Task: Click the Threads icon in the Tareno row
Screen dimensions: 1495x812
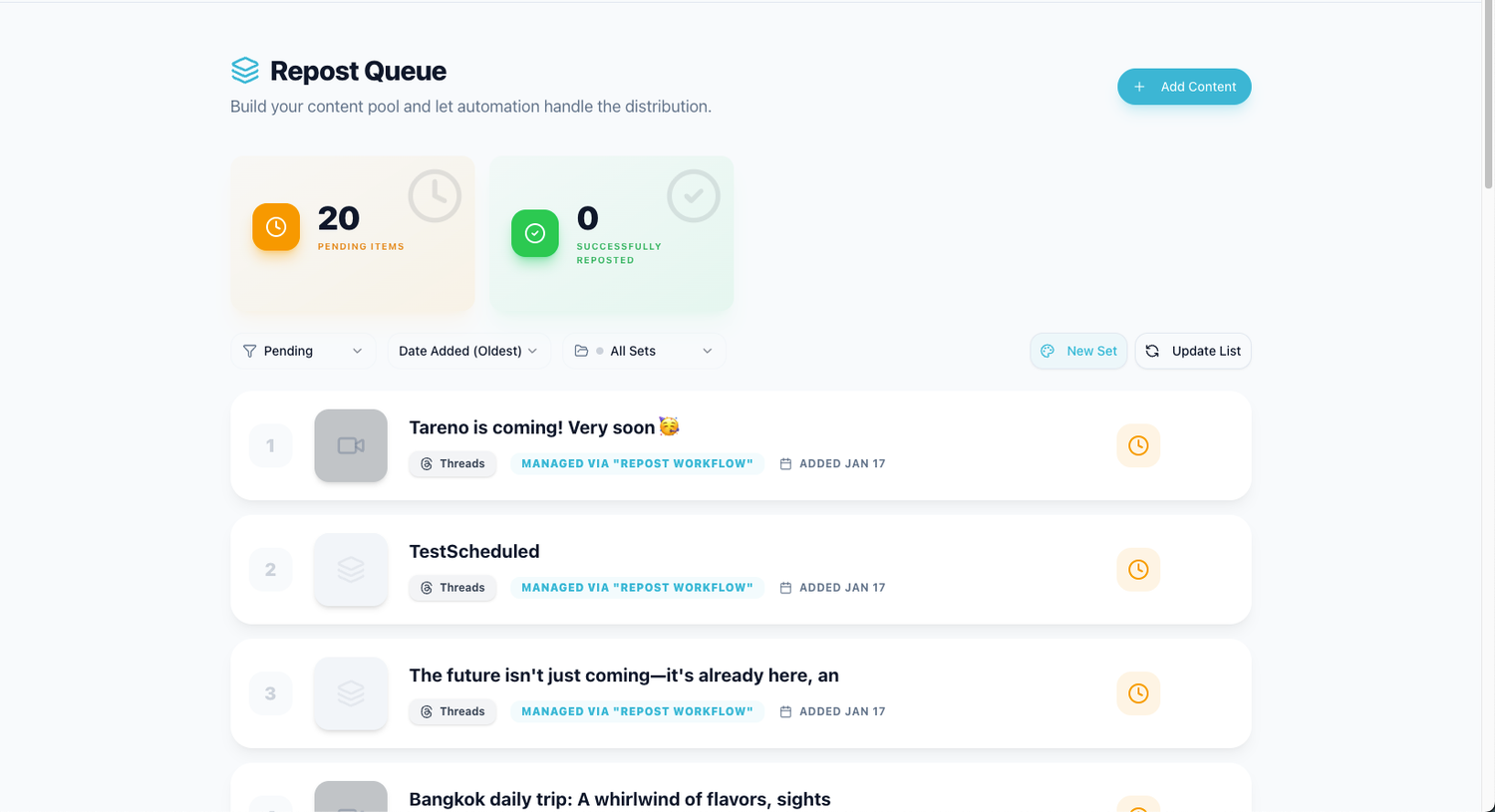Action: click(x=427, y=464)
